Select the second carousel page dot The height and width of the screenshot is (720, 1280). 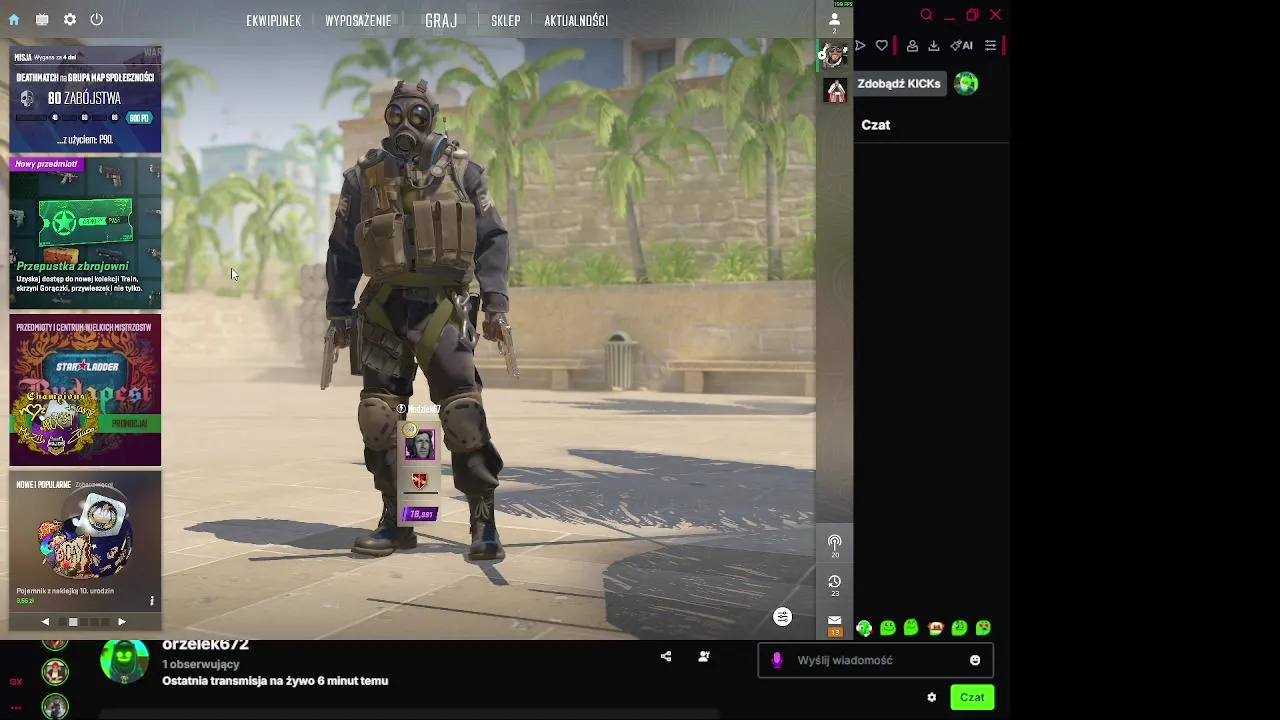[72, 622]
